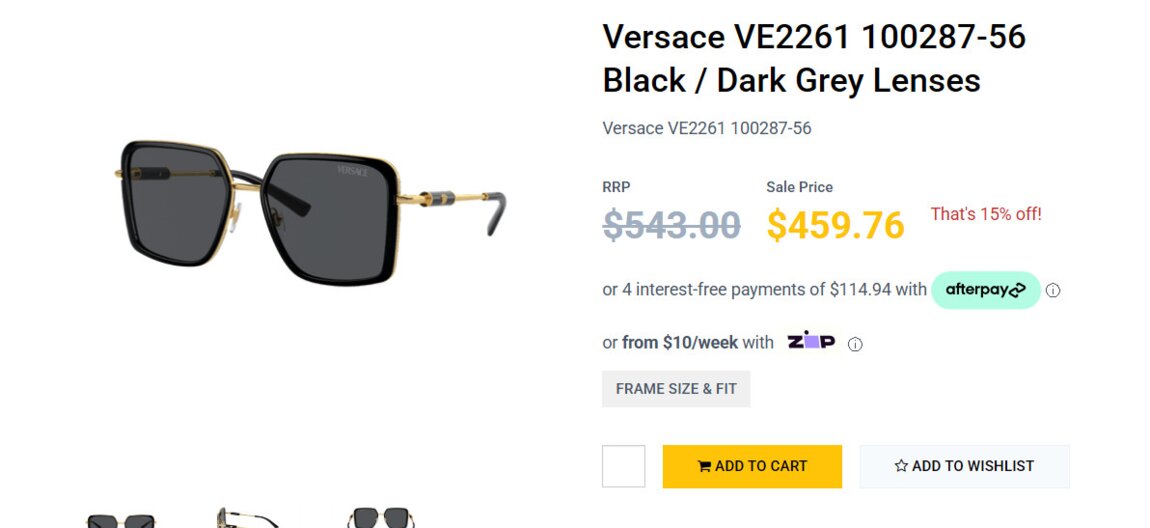Screen dimensions: 1150x528
Task: Click the main Versace sunglasses product photo
Action: pos(310,210)
